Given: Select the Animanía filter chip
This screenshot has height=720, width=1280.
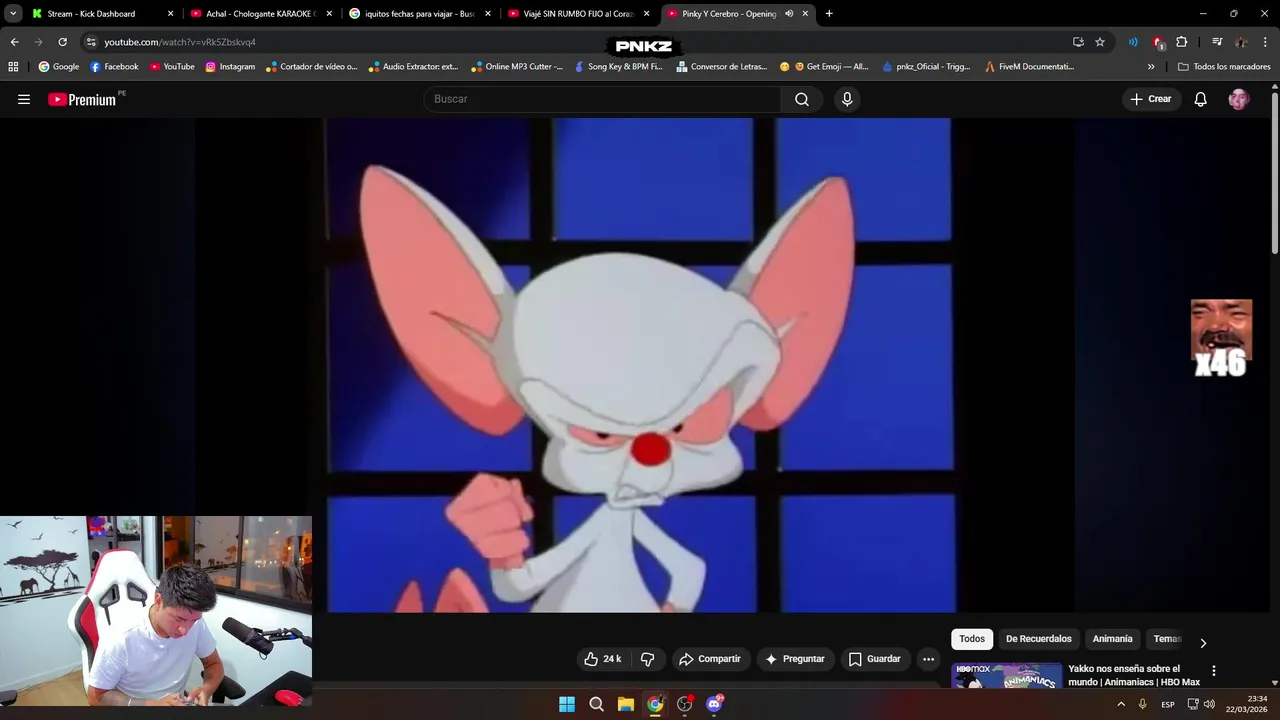Looking at the screenshot, I should coord(1112,639).
